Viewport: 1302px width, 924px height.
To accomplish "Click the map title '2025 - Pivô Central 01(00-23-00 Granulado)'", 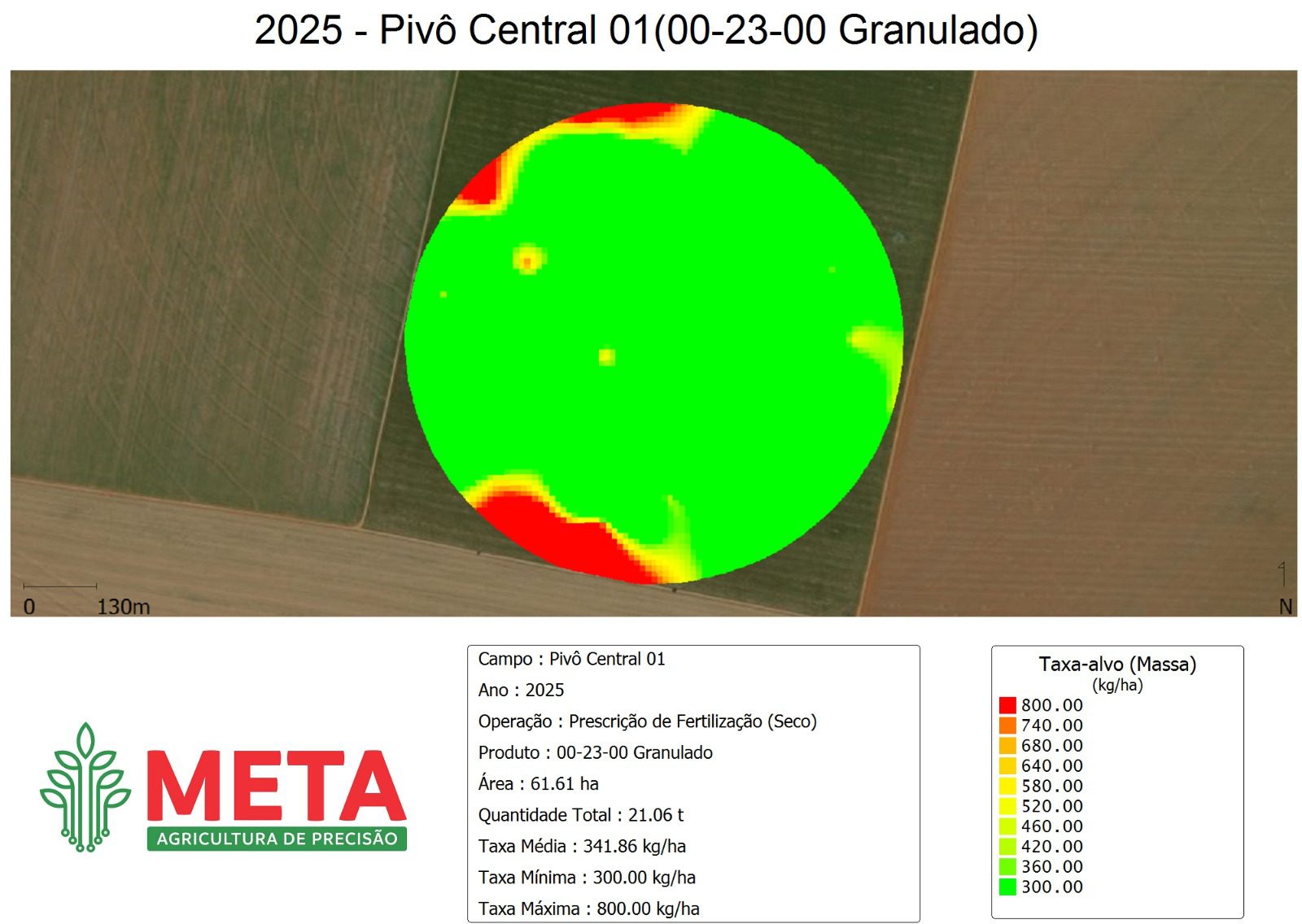I will (647, 31).
